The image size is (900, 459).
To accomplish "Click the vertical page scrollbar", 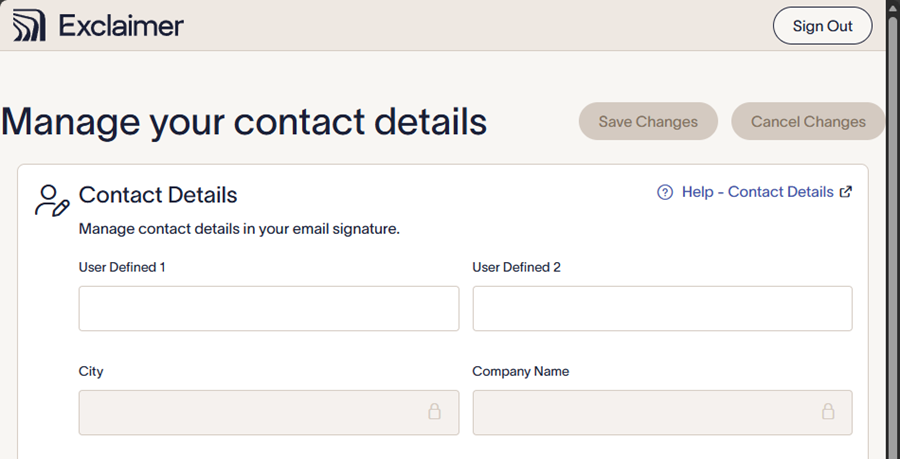I will (893, 230).
